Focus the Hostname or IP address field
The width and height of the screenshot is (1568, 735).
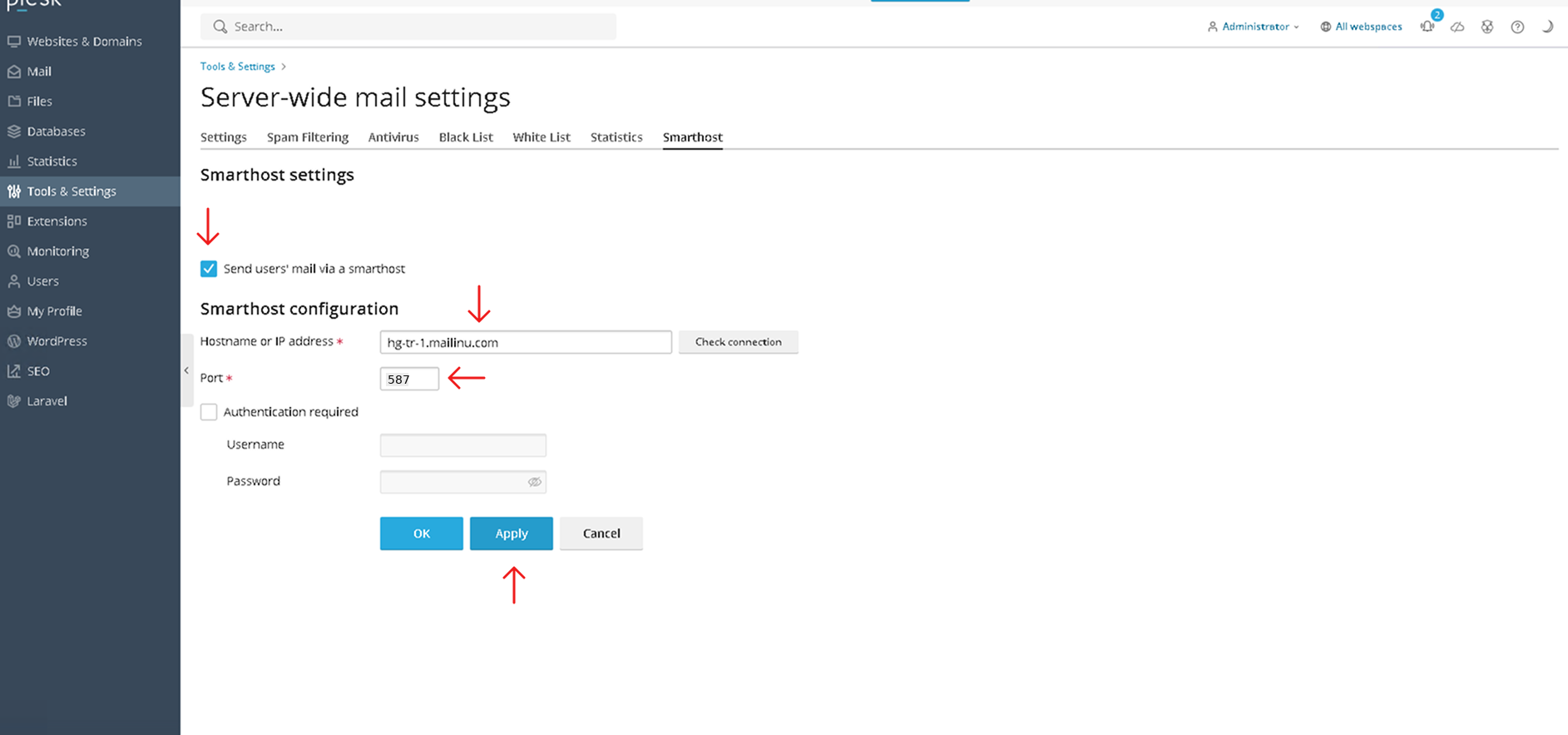pyautogui.click(x=526, y=342)
